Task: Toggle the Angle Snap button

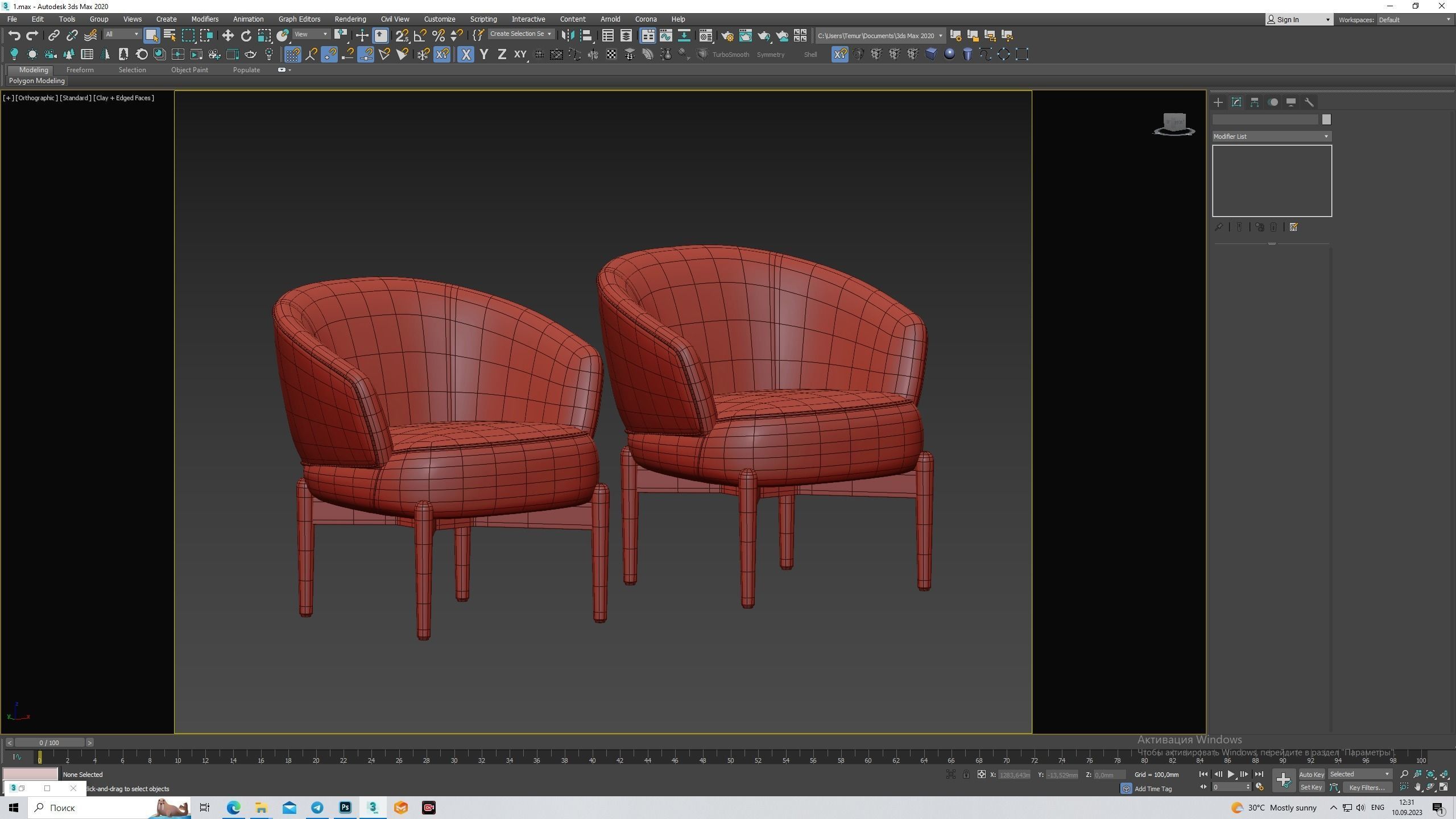Action: (x=420, y=35)
